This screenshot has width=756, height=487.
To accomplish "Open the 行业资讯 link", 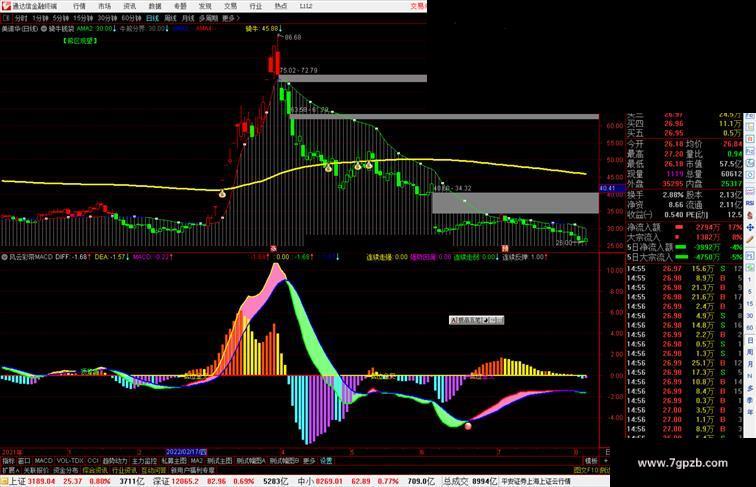I will [x=124, y=470].
